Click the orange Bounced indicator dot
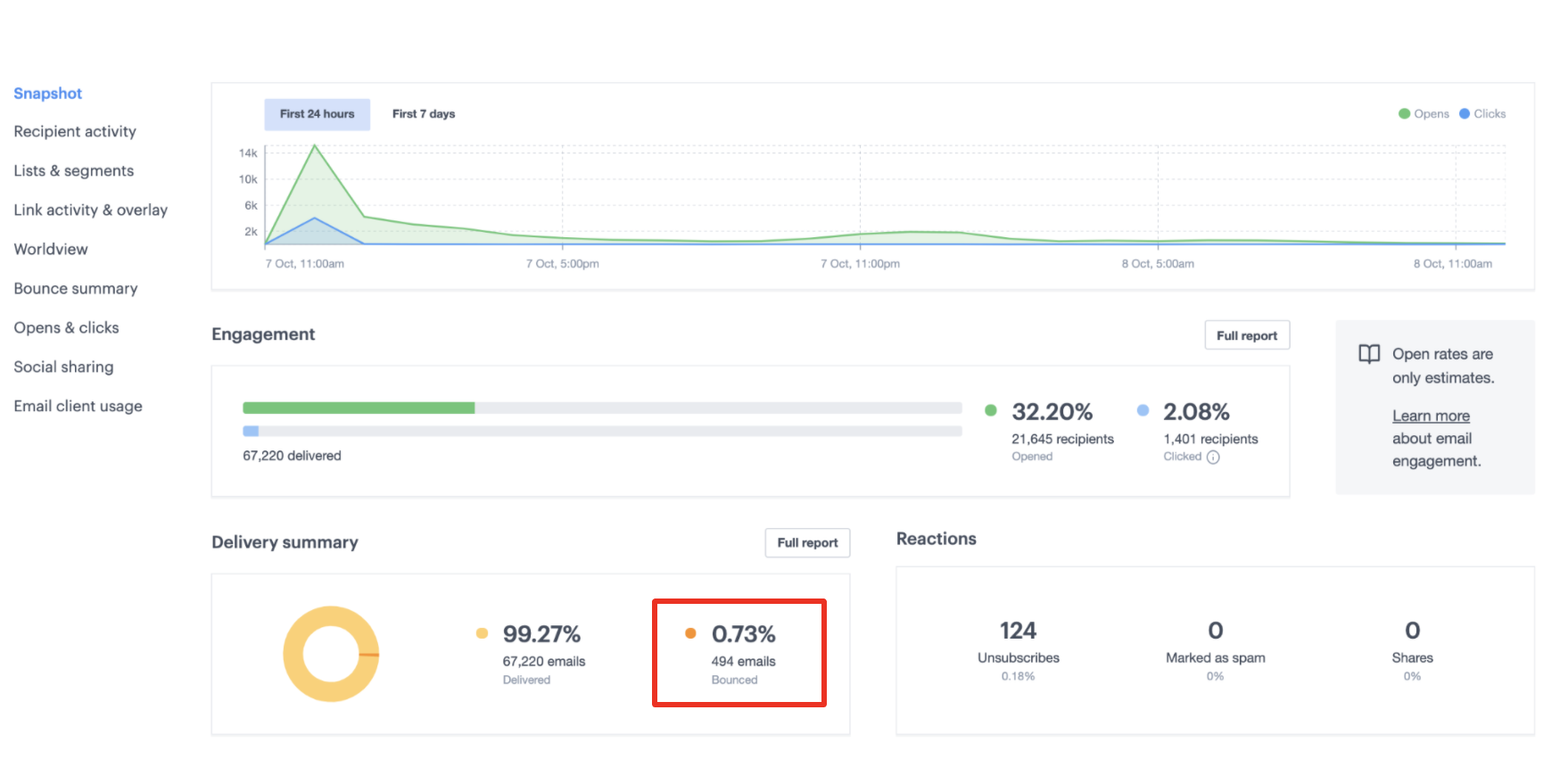 [x=690, y=634]
